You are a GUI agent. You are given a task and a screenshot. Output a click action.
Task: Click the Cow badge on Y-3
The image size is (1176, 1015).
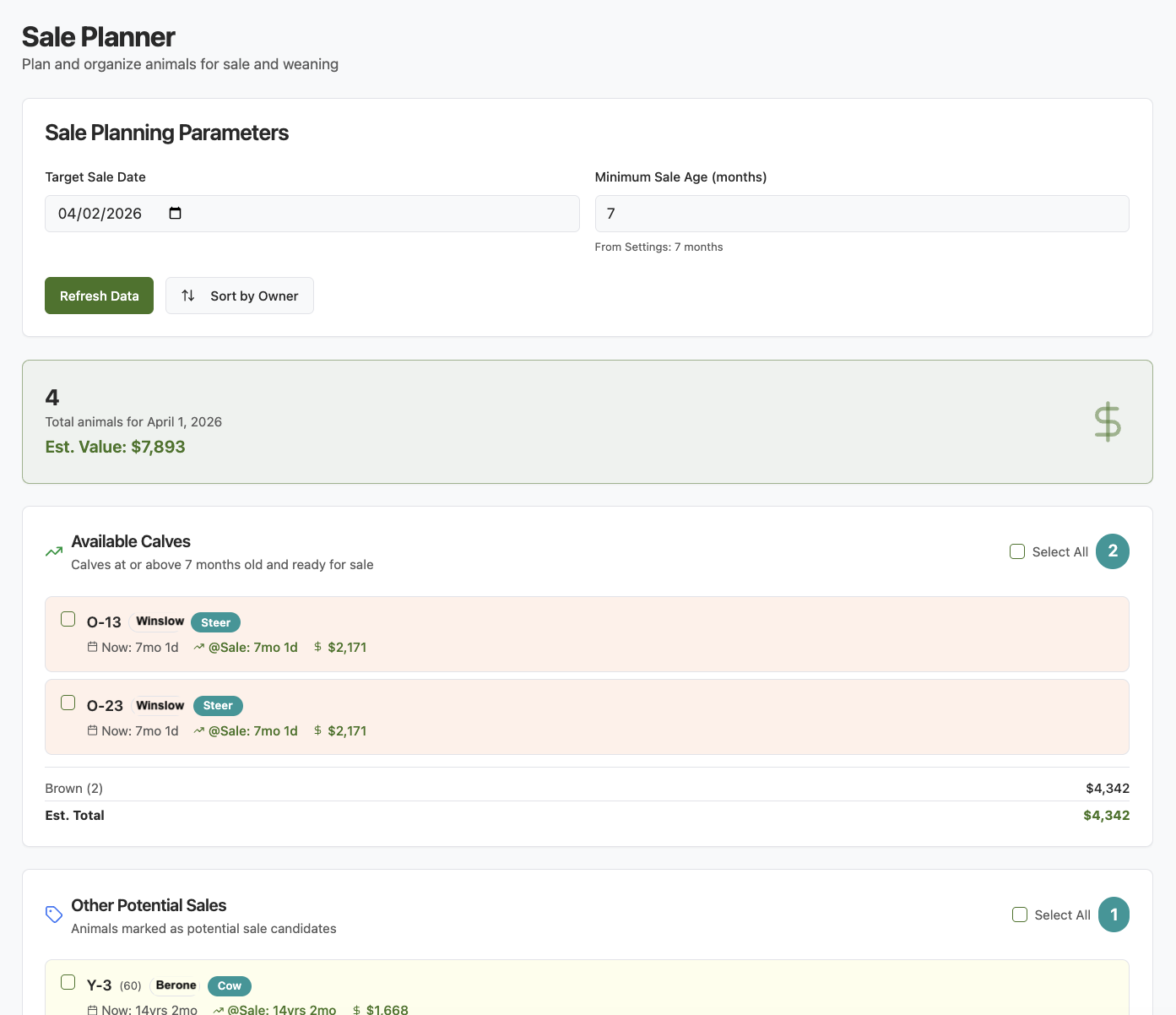[230, 985]
